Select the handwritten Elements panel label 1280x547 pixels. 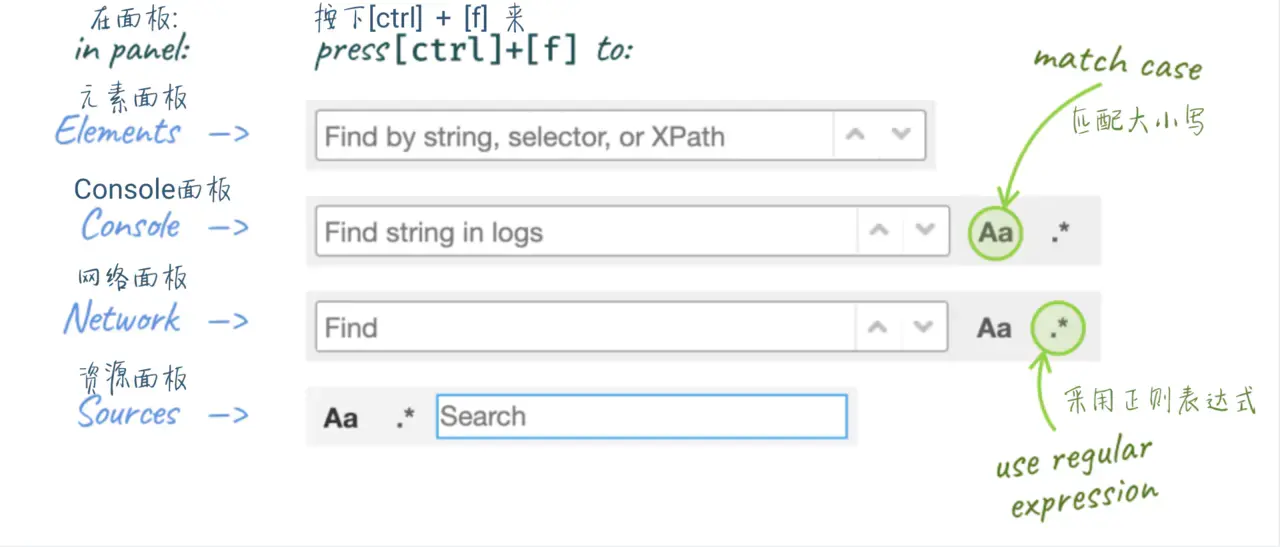point(118,132)
